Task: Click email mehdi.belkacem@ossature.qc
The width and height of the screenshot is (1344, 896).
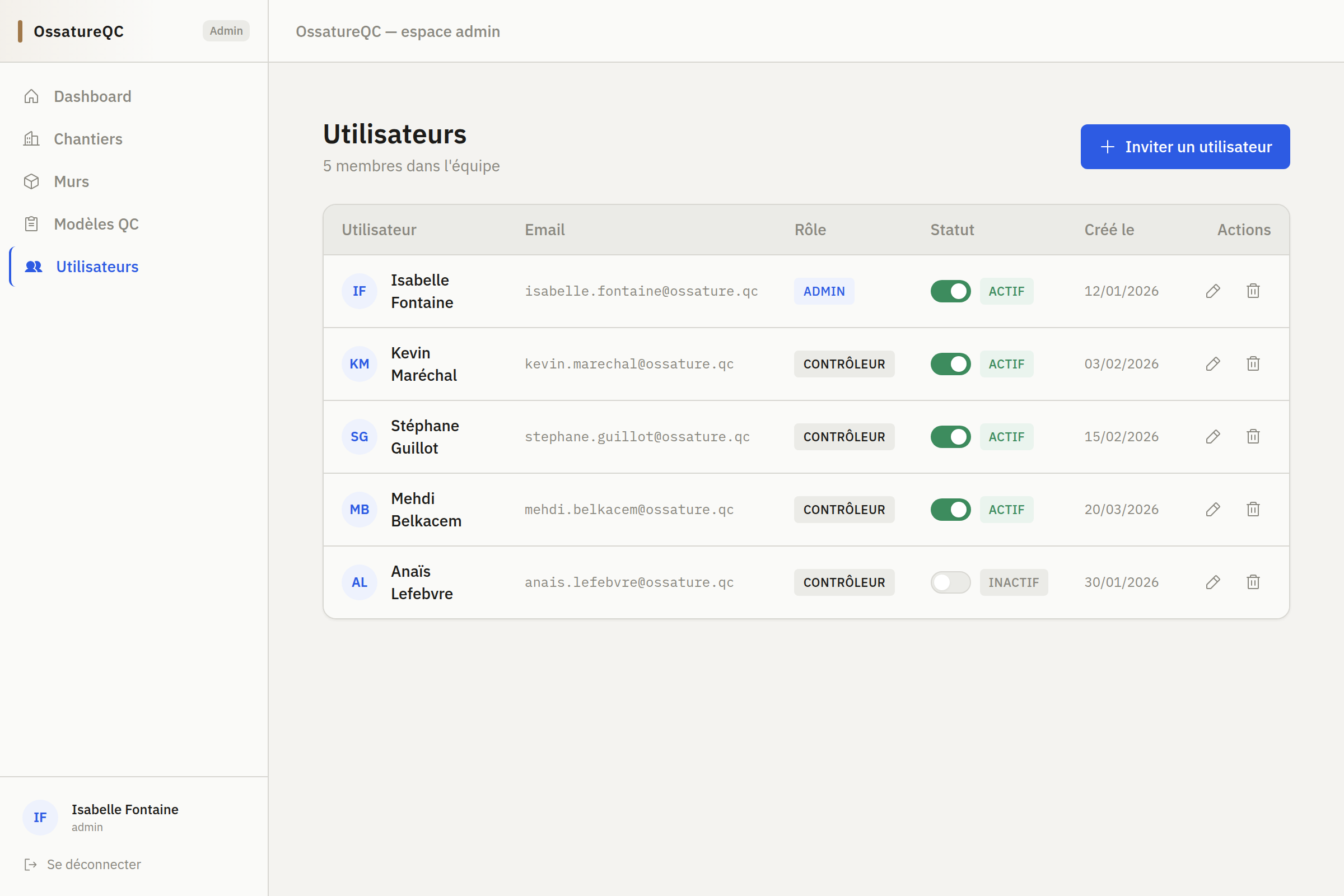Action: pos(629,509)
